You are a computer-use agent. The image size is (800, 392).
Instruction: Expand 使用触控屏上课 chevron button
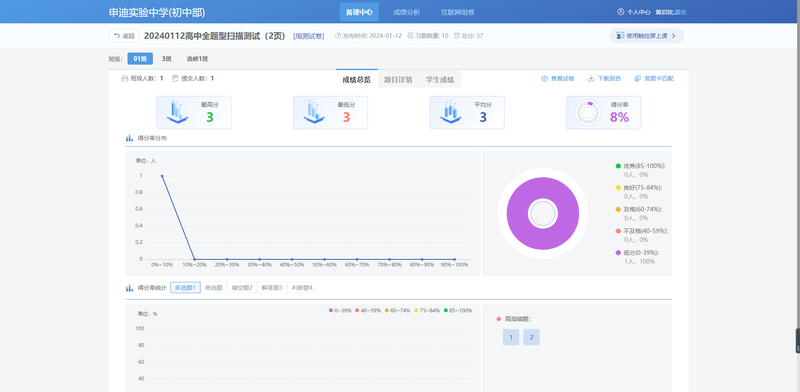(673, 36)
